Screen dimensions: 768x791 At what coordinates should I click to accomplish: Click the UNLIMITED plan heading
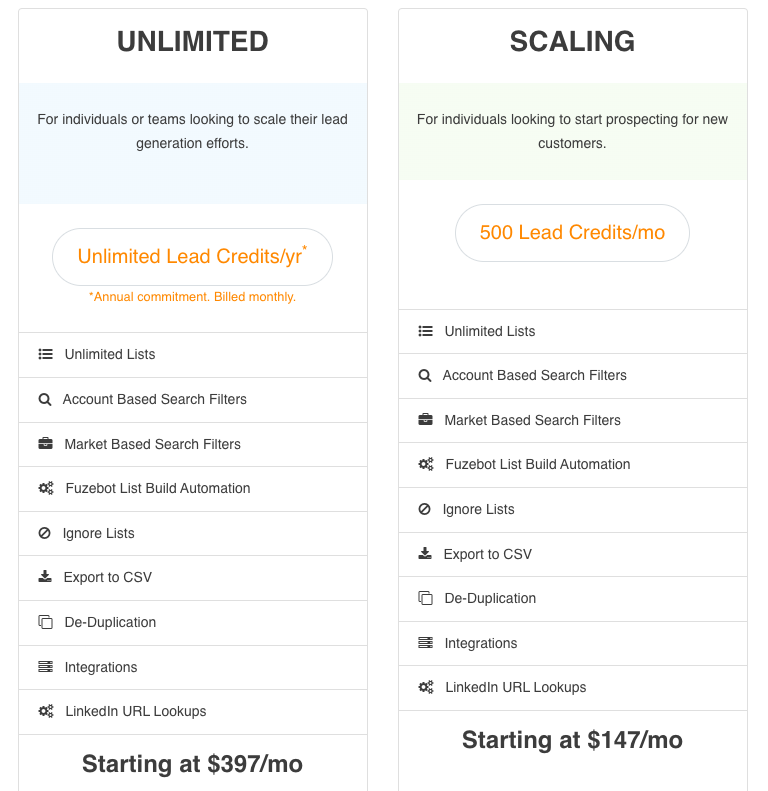[193, 41]
